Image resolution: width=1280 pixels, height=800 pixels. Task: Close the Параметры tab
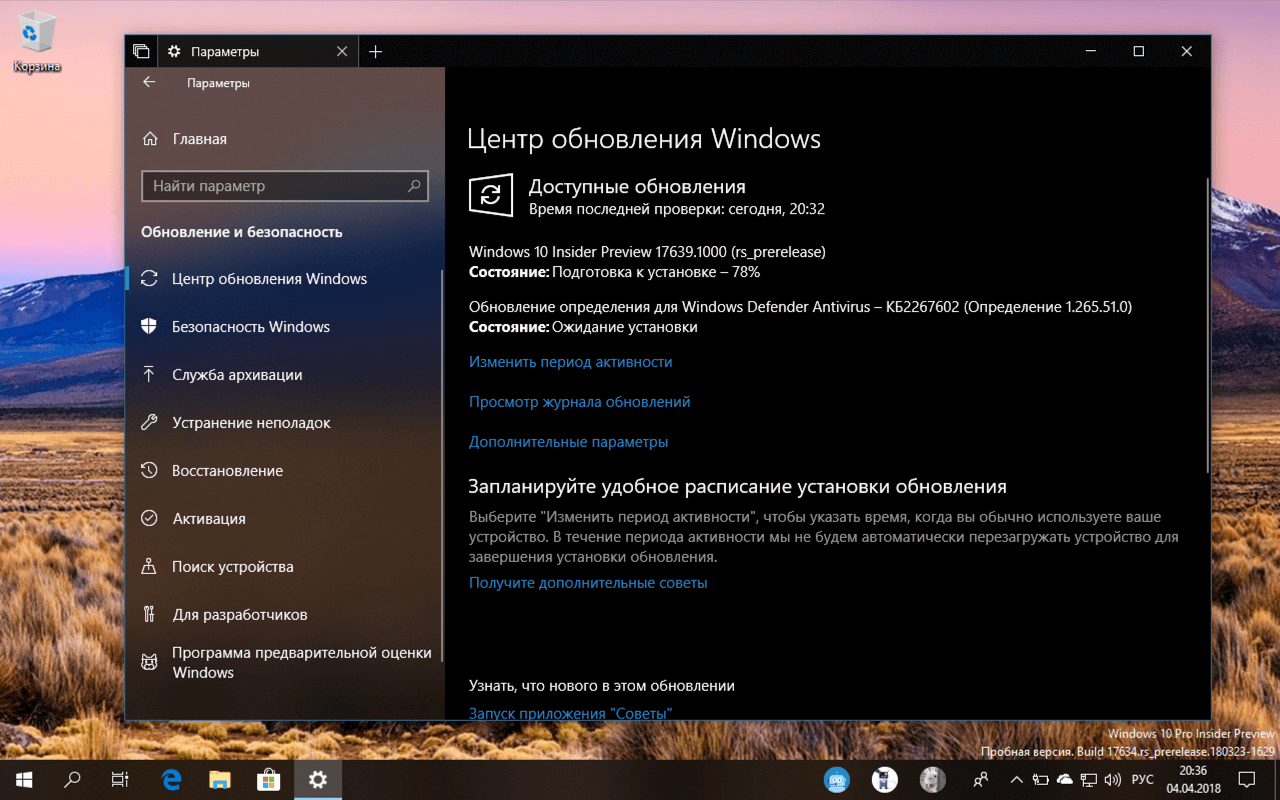tap(342, 52)
